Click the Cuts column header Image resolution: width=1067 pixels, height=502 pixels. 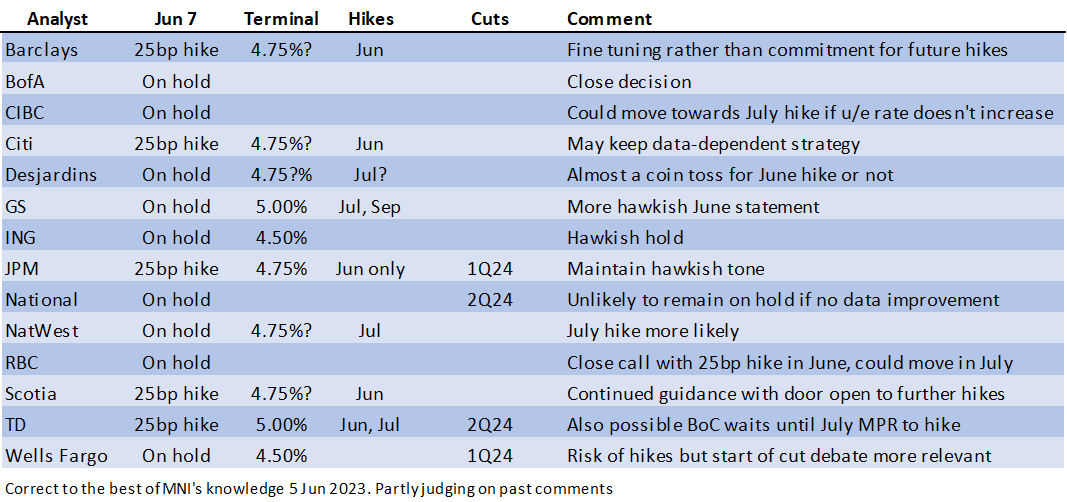tap(488, 19)
